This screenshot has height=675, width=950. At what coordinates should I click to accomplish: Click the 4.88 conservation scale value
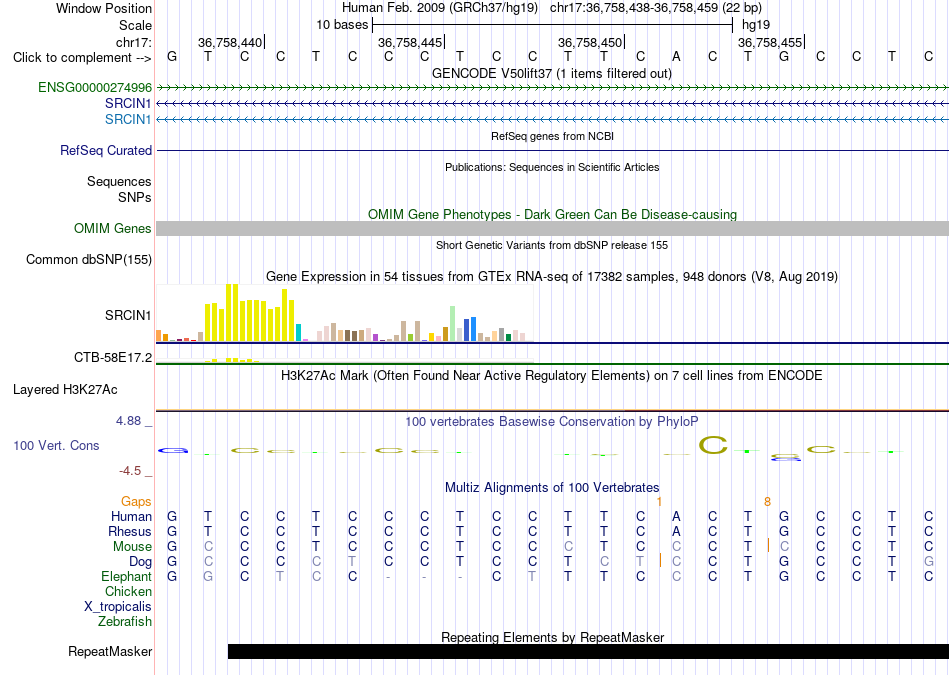coord(129,421)
